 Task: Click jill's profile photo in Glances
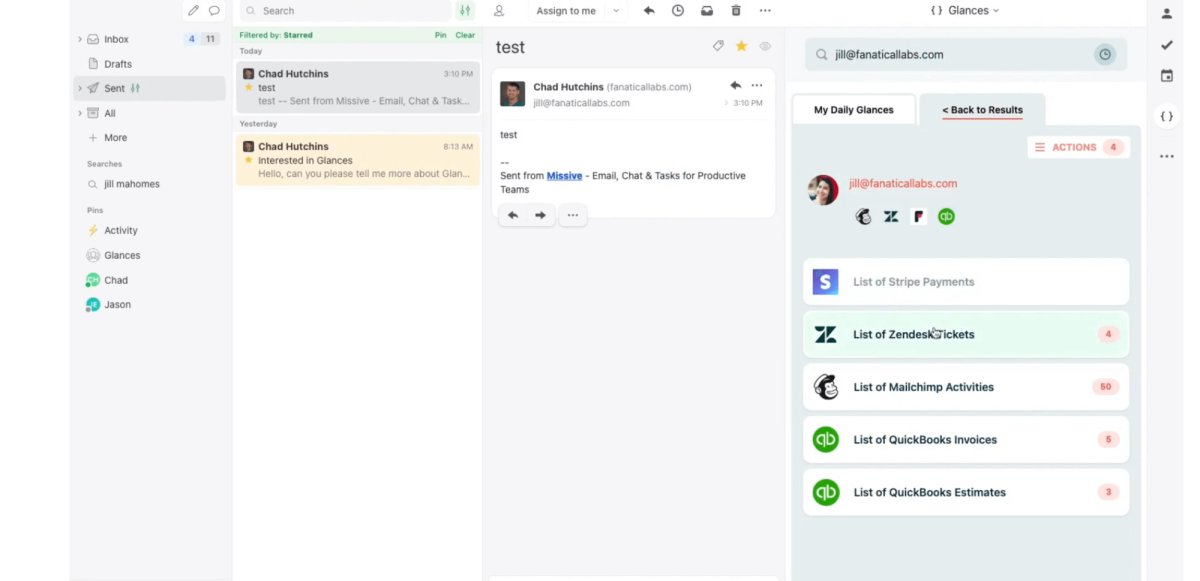823,190
